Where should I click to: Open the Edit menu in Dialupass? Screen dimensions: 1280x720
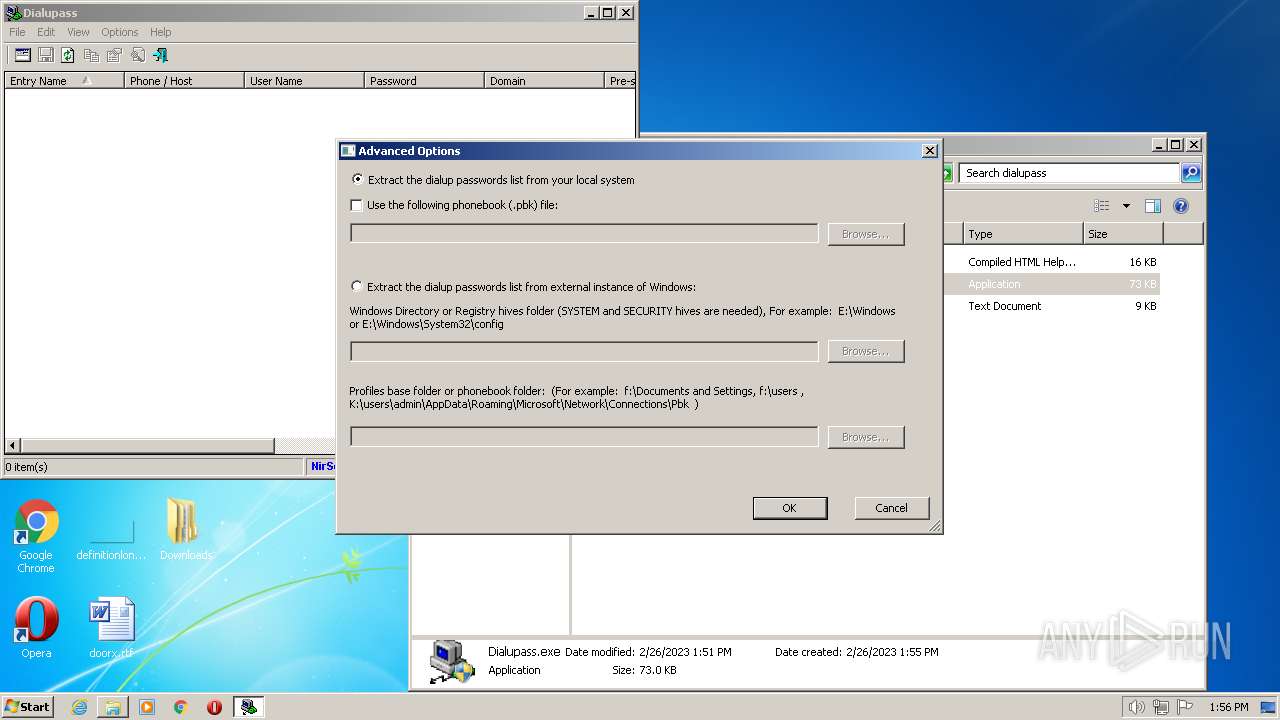click(46, 32)
